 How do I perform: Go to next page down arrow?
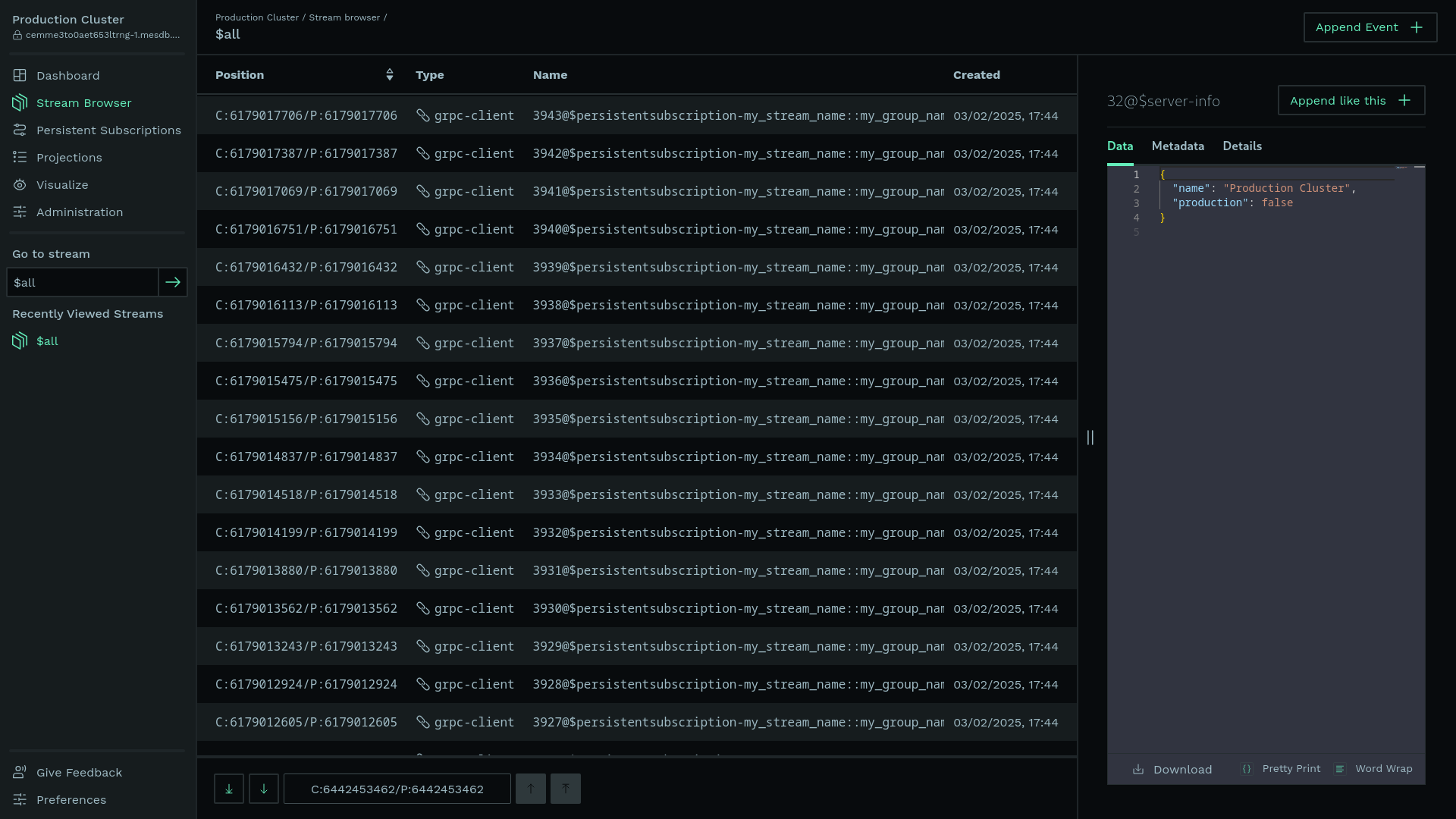click(264, 789)
